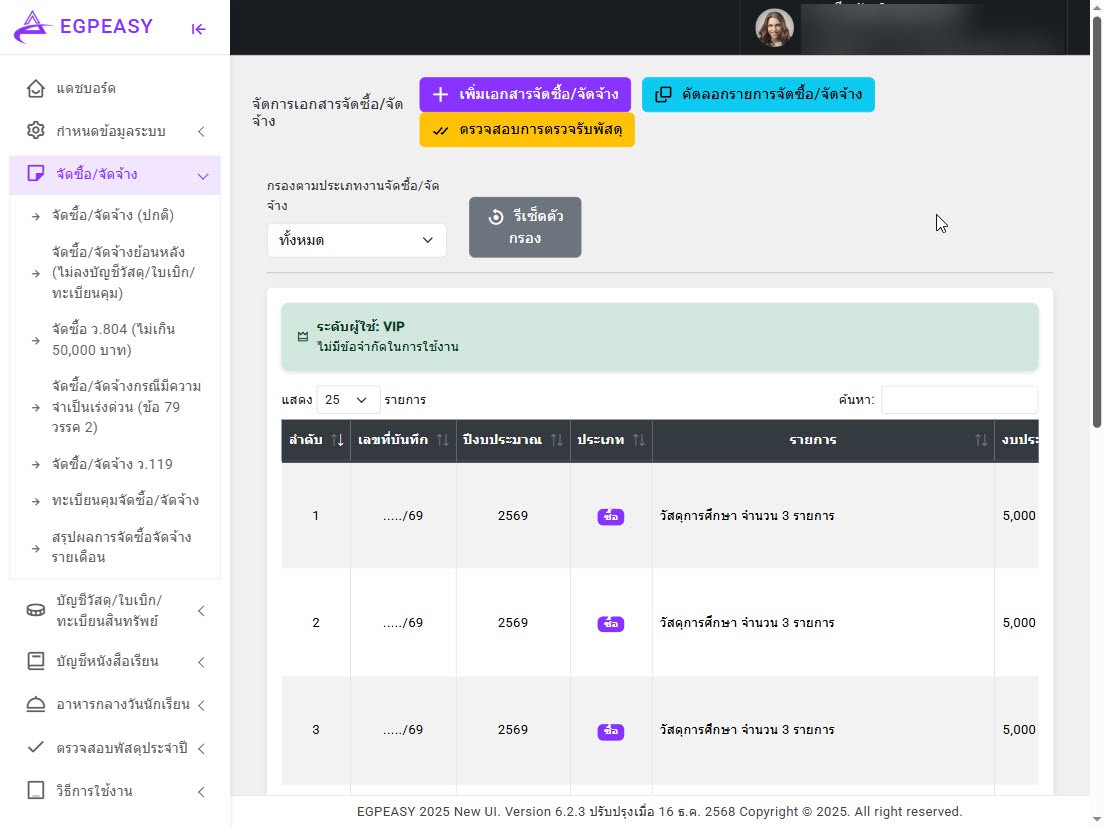Image resolution: width=1104 pixels, height=828 pixels.
Task: Click the ตรวจสอบพัสดุประจำปี checkmark icon
Action: pyautogui.click(x=36, y=747)
